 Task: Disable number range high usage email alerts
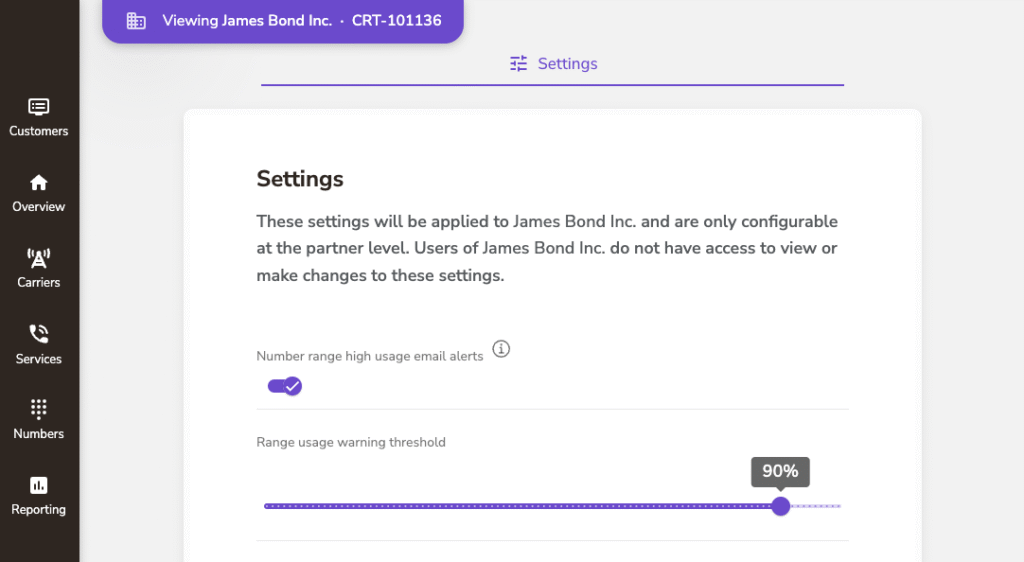point(285,386)
